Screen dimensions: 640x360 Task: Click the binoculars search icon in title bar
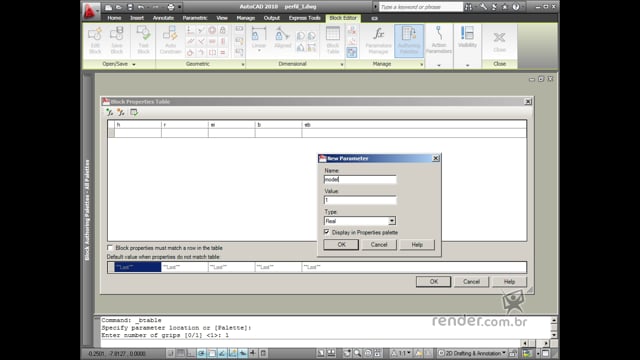coord(469,7)
